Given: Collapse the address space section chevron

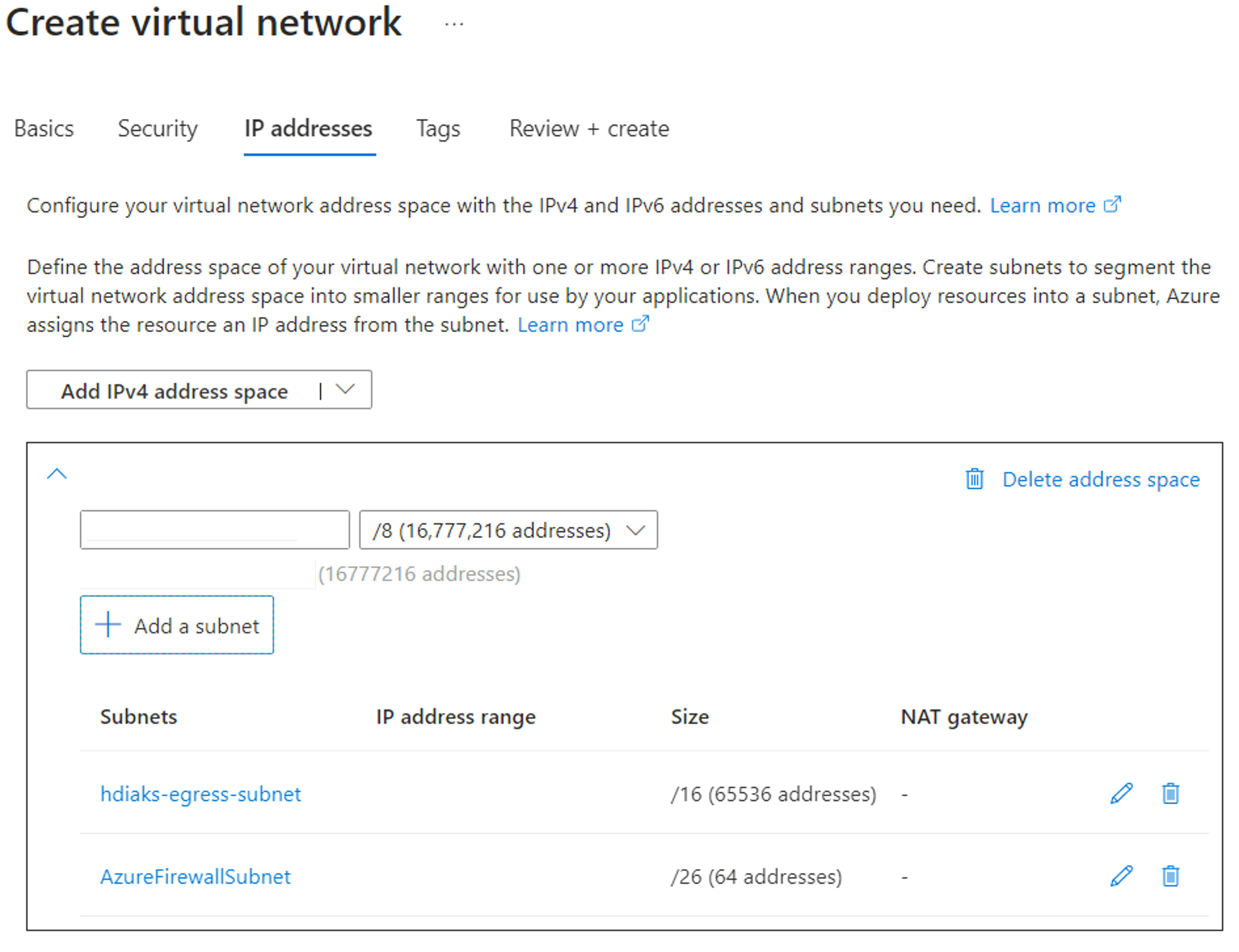Looking at the screenshot, I should click(57, 474).
